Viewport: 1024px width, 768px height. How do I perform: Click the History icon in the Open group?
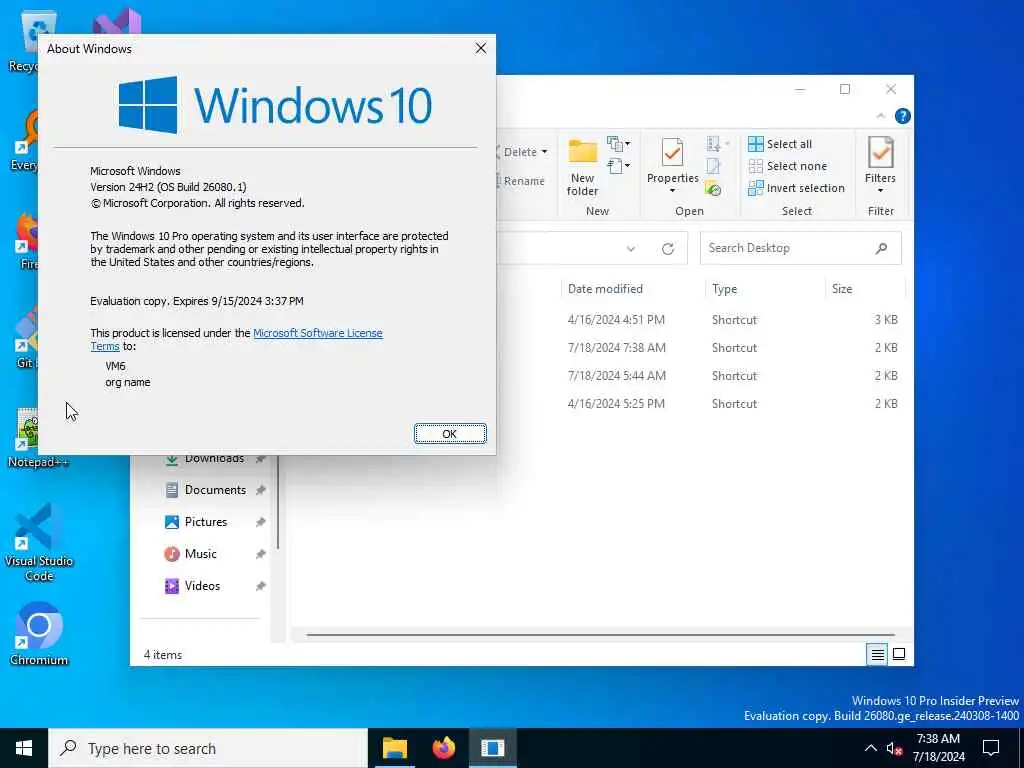tap(712, 189)
